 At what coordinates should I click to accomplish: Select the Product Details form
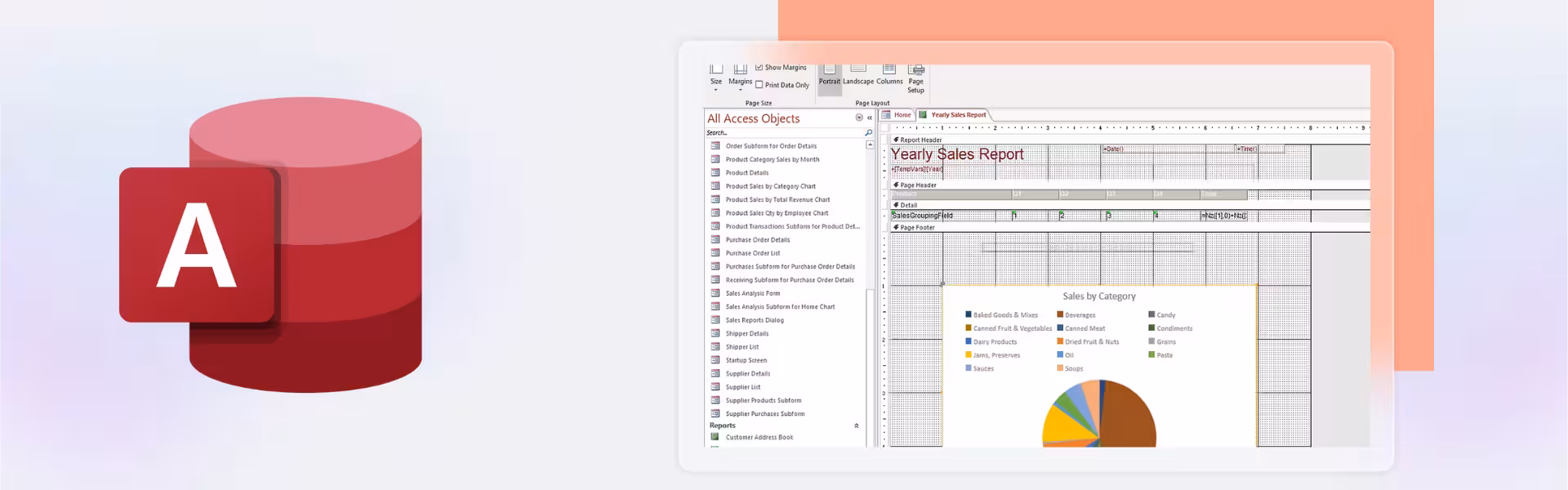746,173
